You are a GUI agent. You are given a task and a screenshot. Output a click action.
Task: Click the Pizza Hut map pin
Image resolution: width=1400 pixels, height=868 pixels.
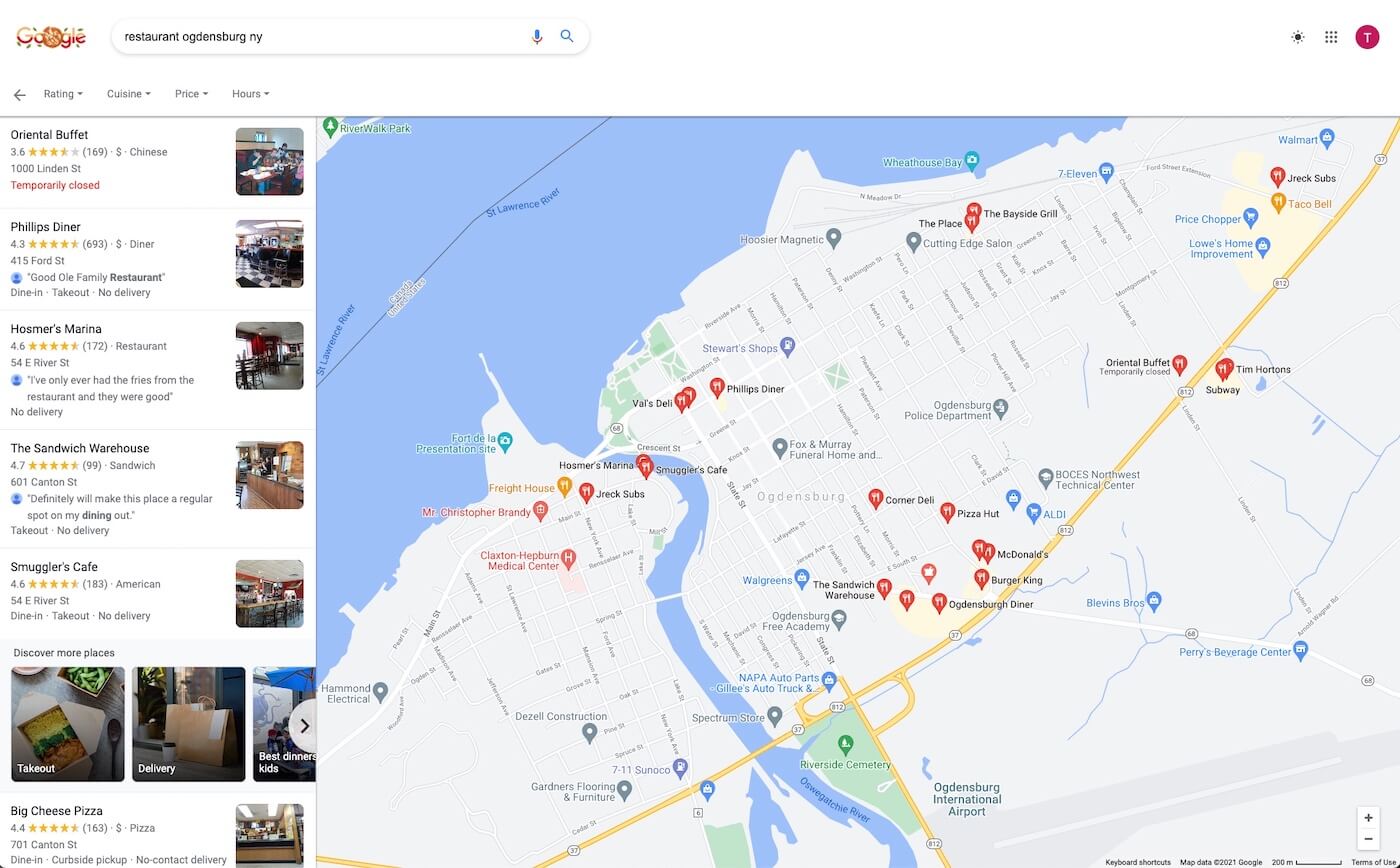[947, 512]
